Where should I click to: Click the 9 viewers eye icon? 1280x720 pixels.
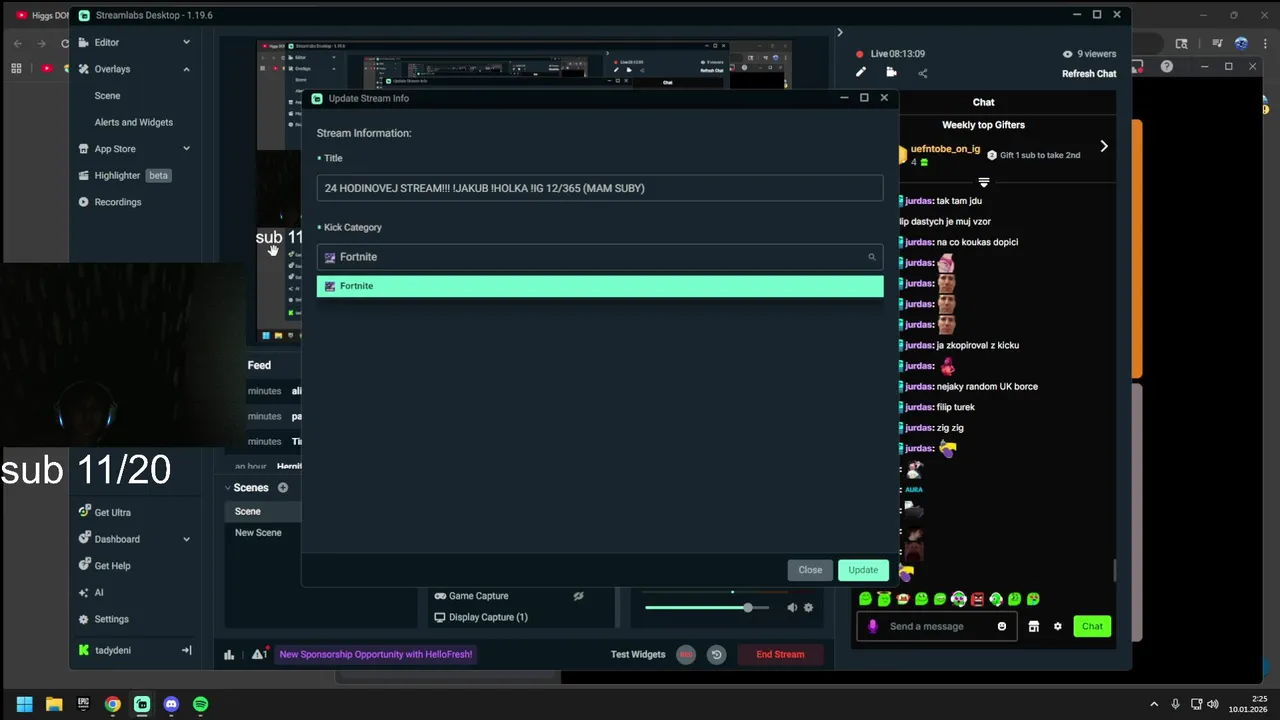[1067, 54]
